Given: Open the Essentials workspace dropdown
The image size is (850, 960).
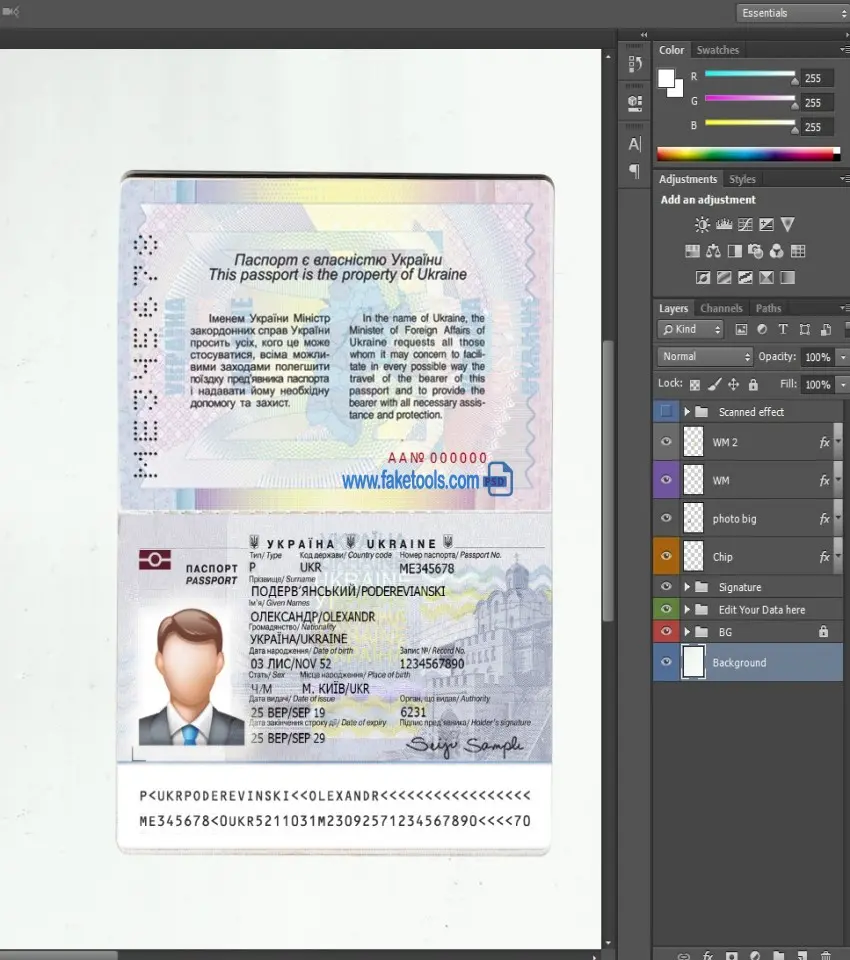Looking at the screenshot, I should tap(791, 13).
